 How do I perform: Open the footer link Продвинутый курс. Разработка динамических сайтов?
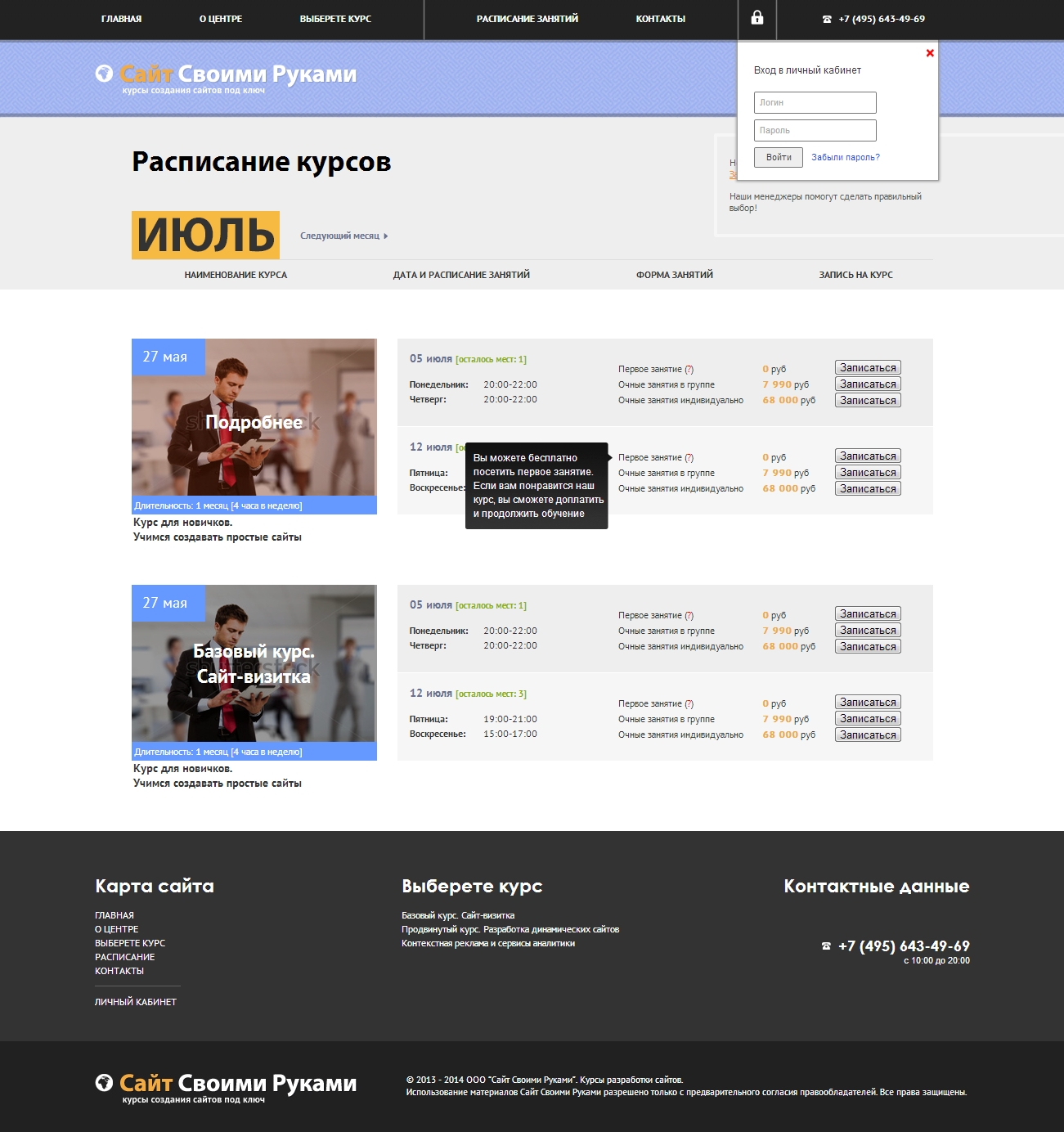[510, 929]
